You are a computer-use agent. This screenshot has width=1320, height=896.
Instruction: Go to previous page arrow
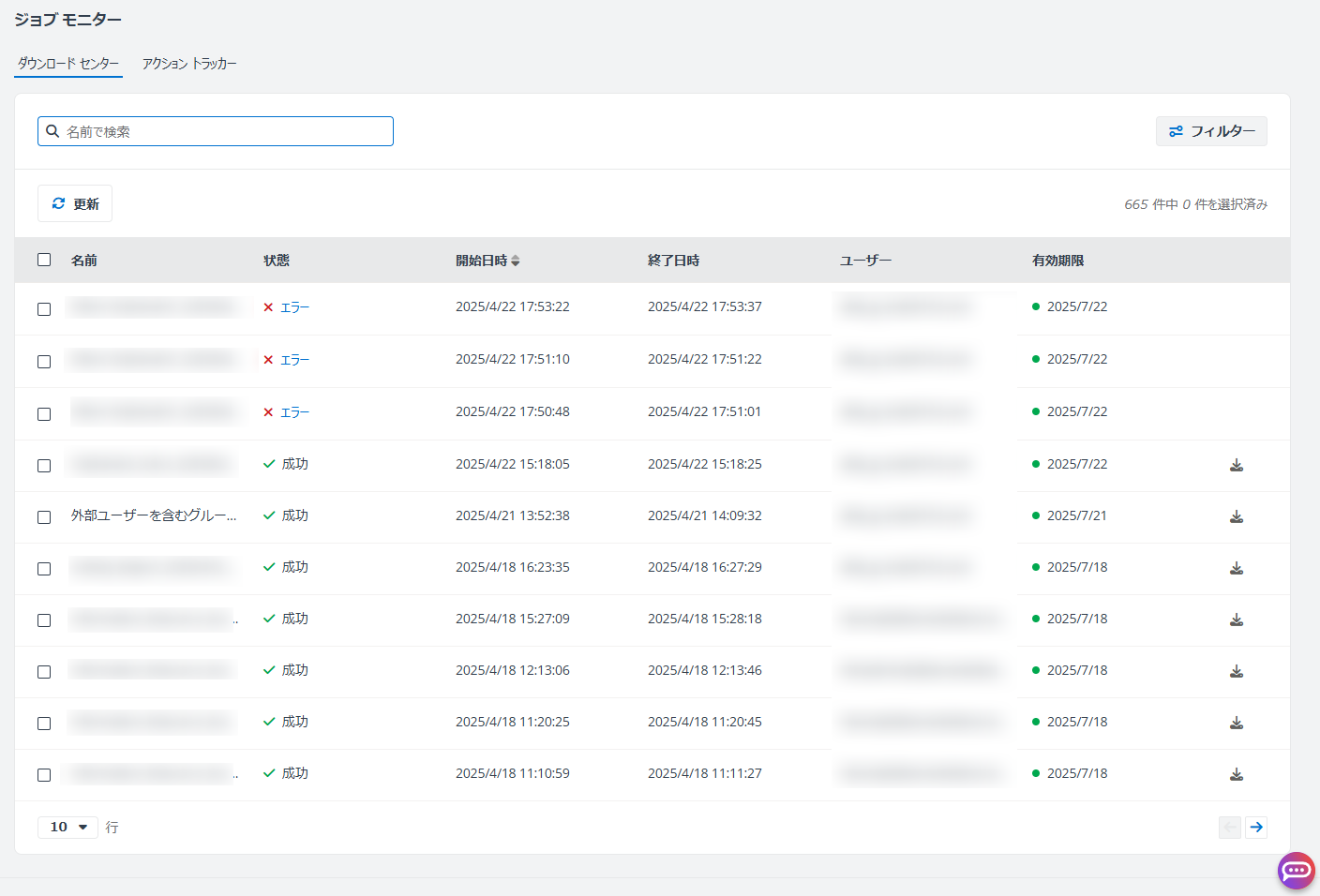pos(1230,827)
